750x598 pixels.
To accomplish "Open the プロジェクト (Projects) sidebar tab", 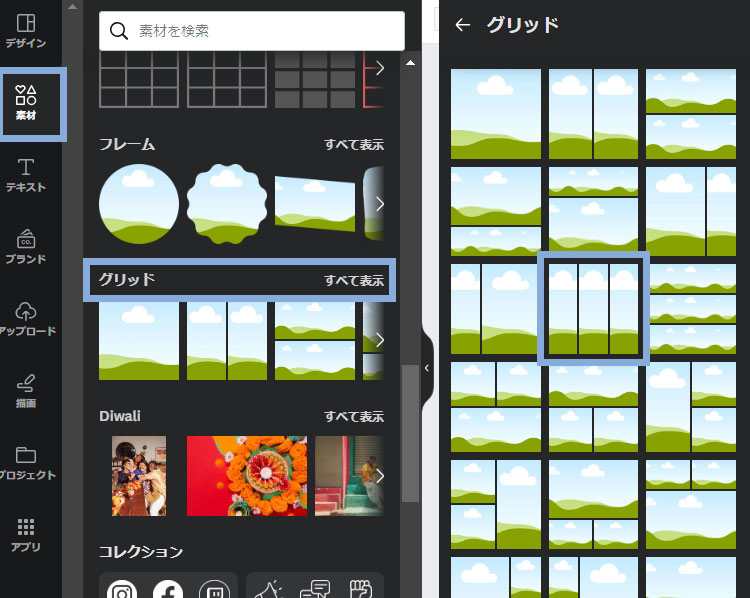I will 26,463.
